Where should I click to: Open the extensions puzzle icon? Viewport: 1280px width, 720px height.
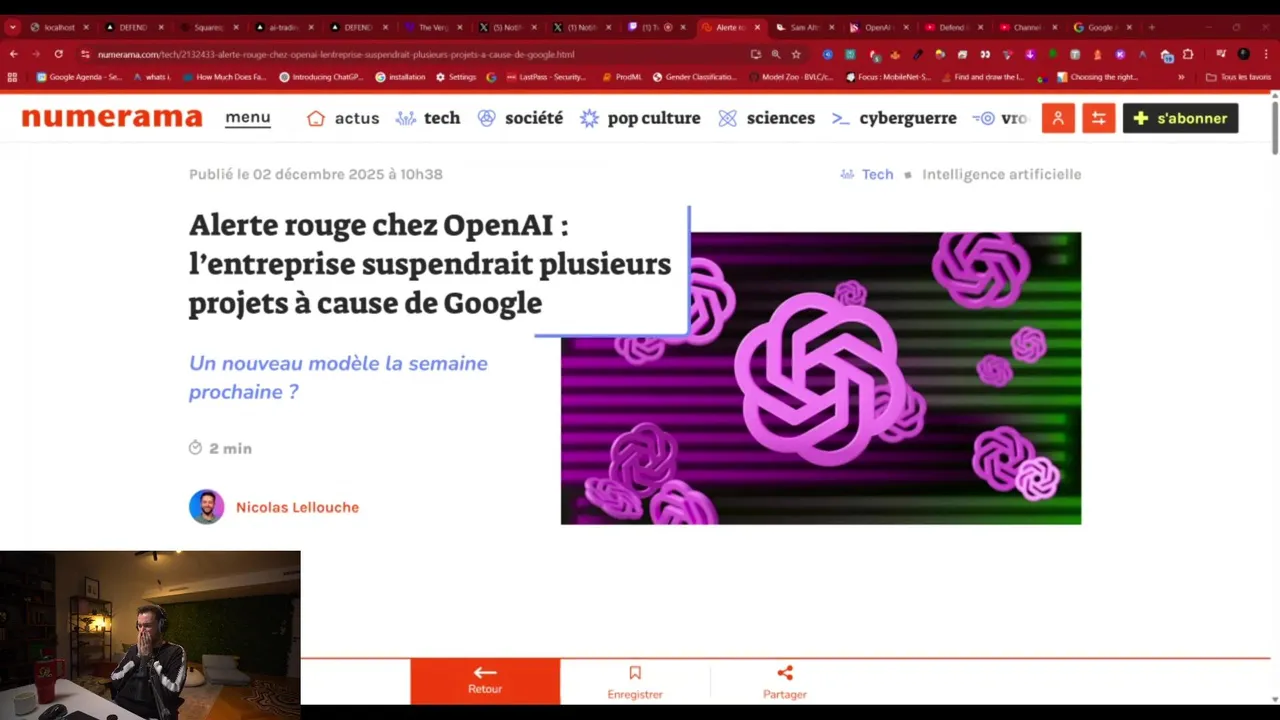[x=1188, y=54]
